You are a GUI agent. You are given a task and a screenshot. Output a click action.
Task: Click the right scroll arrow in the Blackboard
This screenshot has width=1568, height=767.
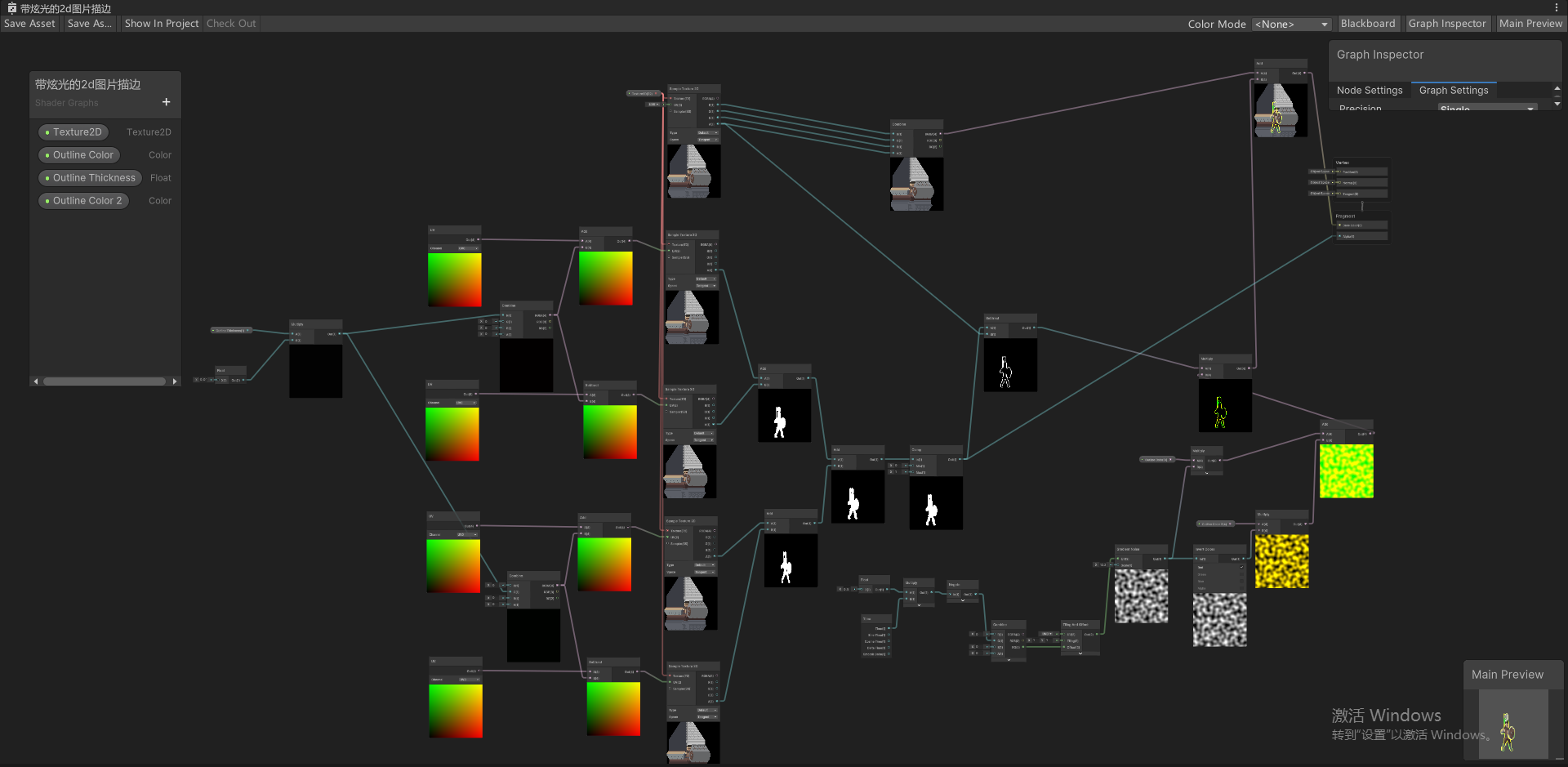(174, 381)
